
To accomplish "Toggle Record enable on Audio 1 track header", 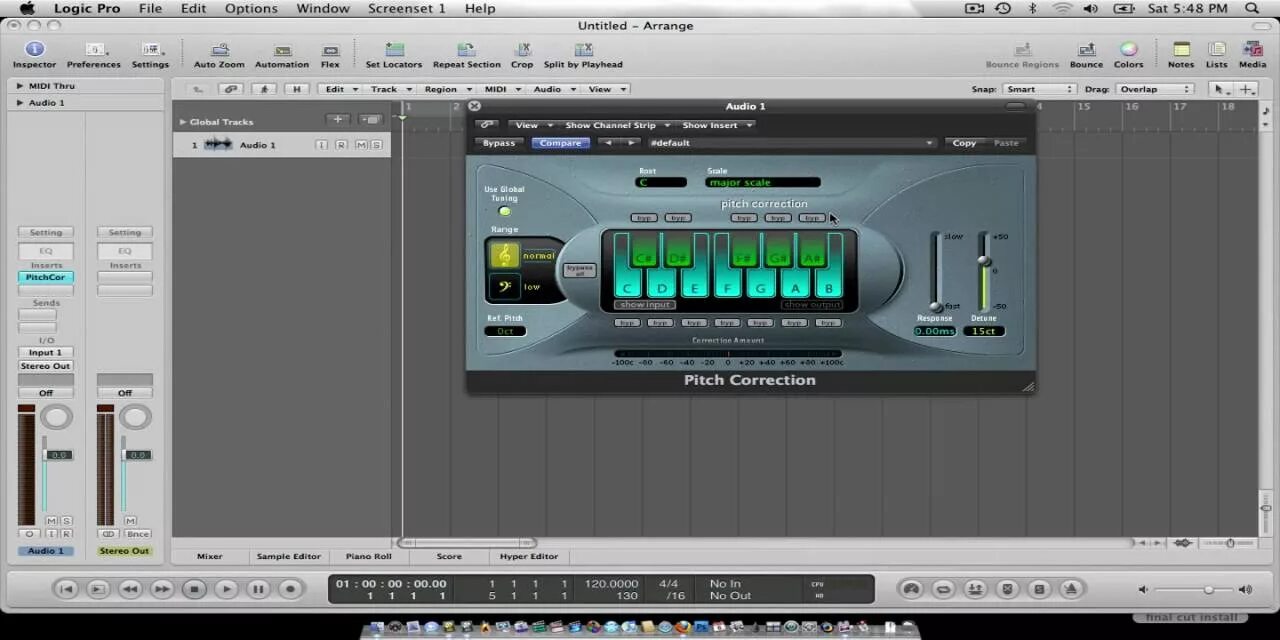I will [x=341, y=145].
